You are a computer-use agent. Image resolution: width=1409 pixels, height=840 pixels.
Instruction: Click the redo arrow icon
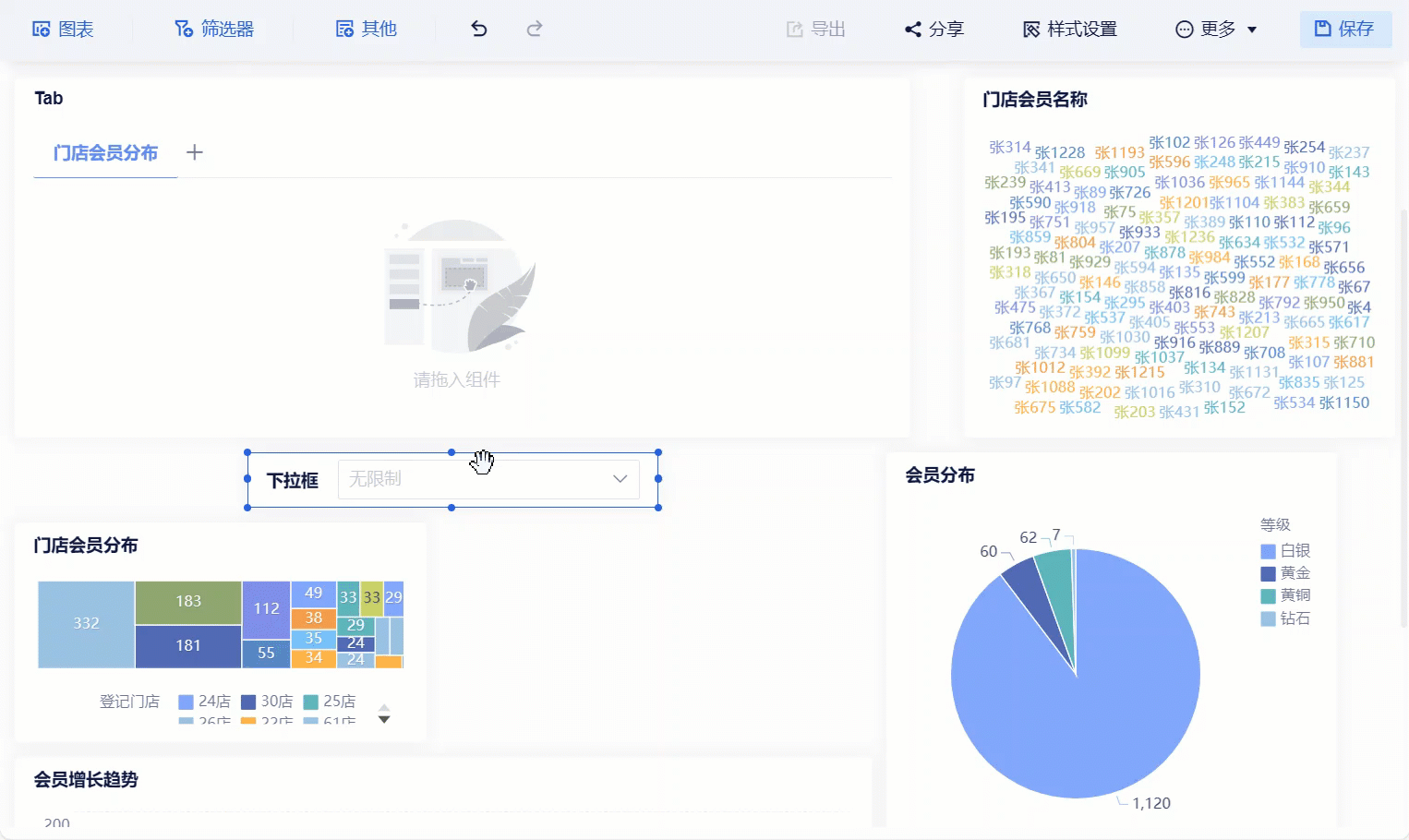point(534,29)
